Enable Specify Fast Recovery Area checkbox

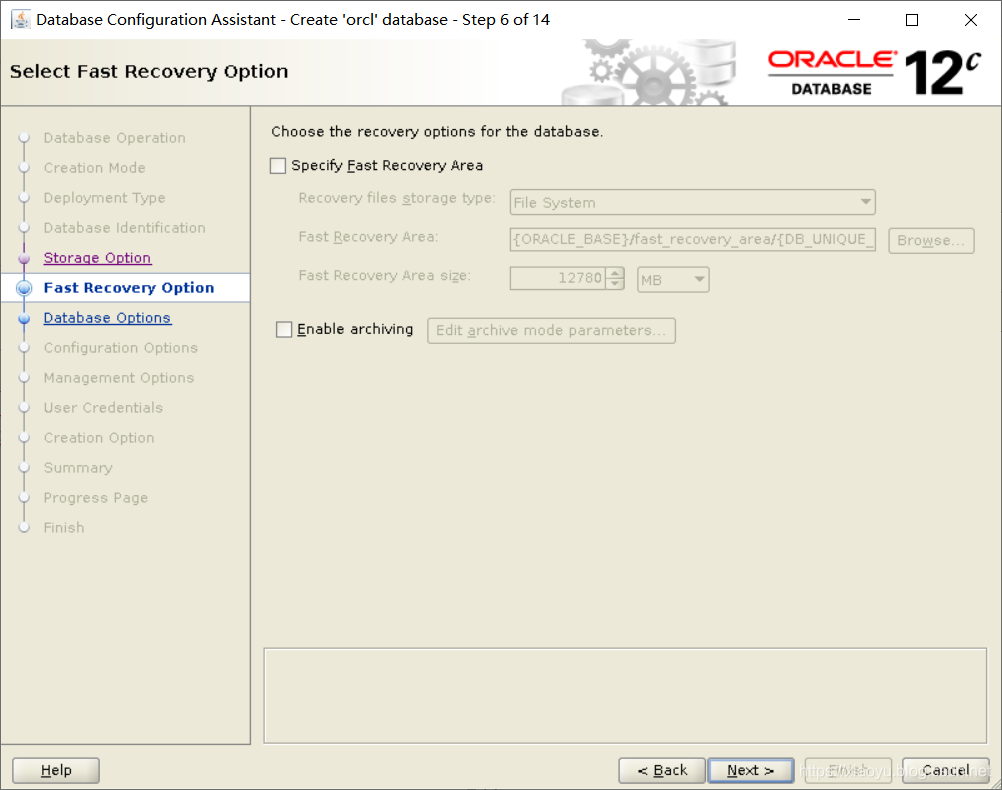tap(278, 166)
